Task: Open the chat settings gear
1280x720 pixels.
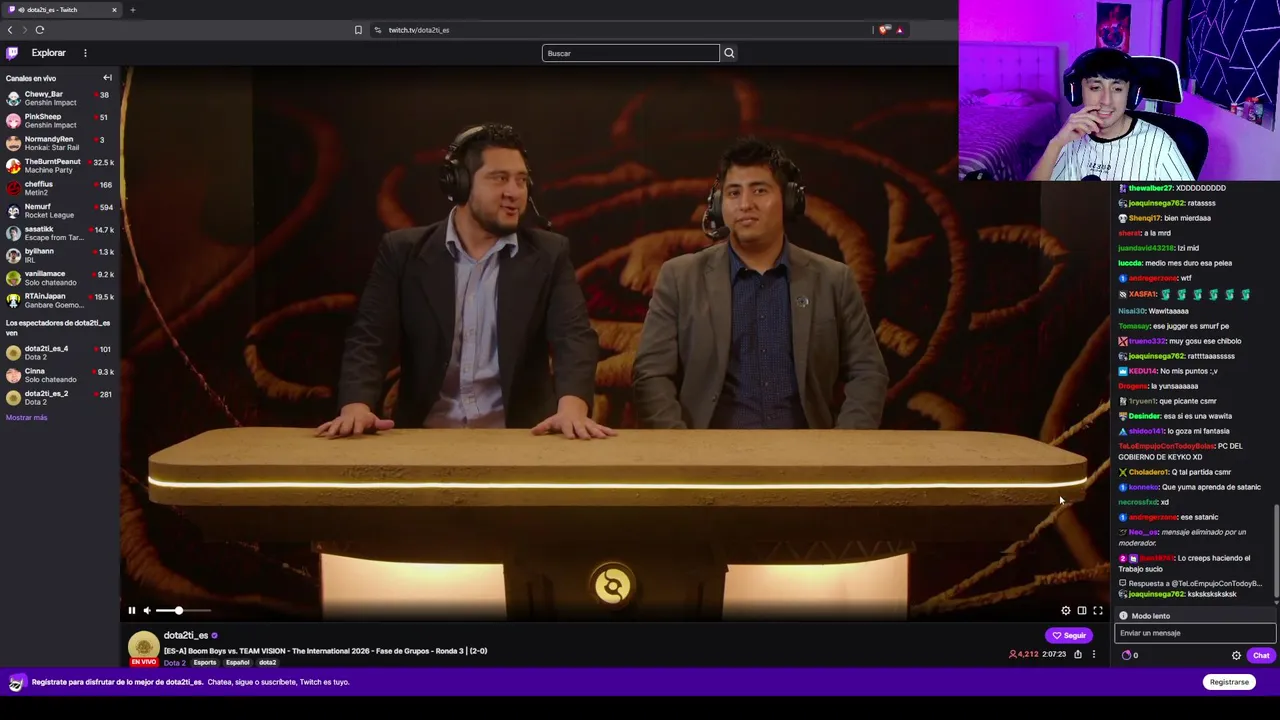Action: 1236,656
